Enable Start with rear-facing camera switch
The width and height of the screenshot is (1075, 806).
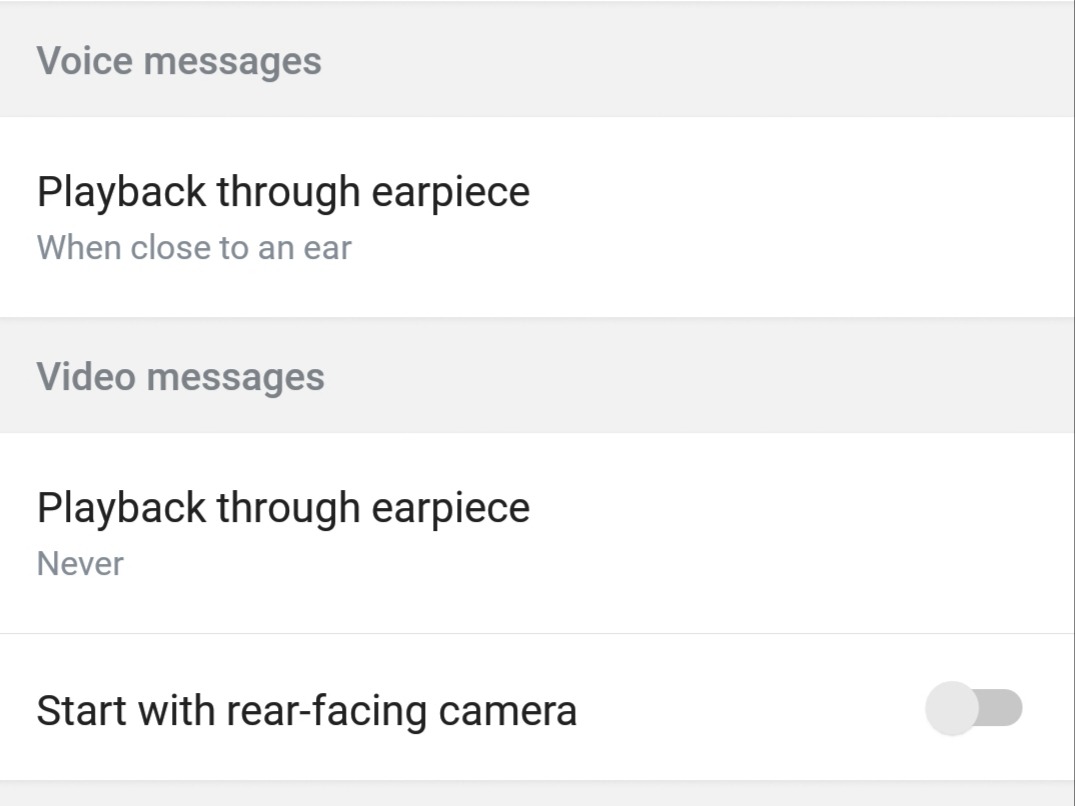tap(973, 709)
